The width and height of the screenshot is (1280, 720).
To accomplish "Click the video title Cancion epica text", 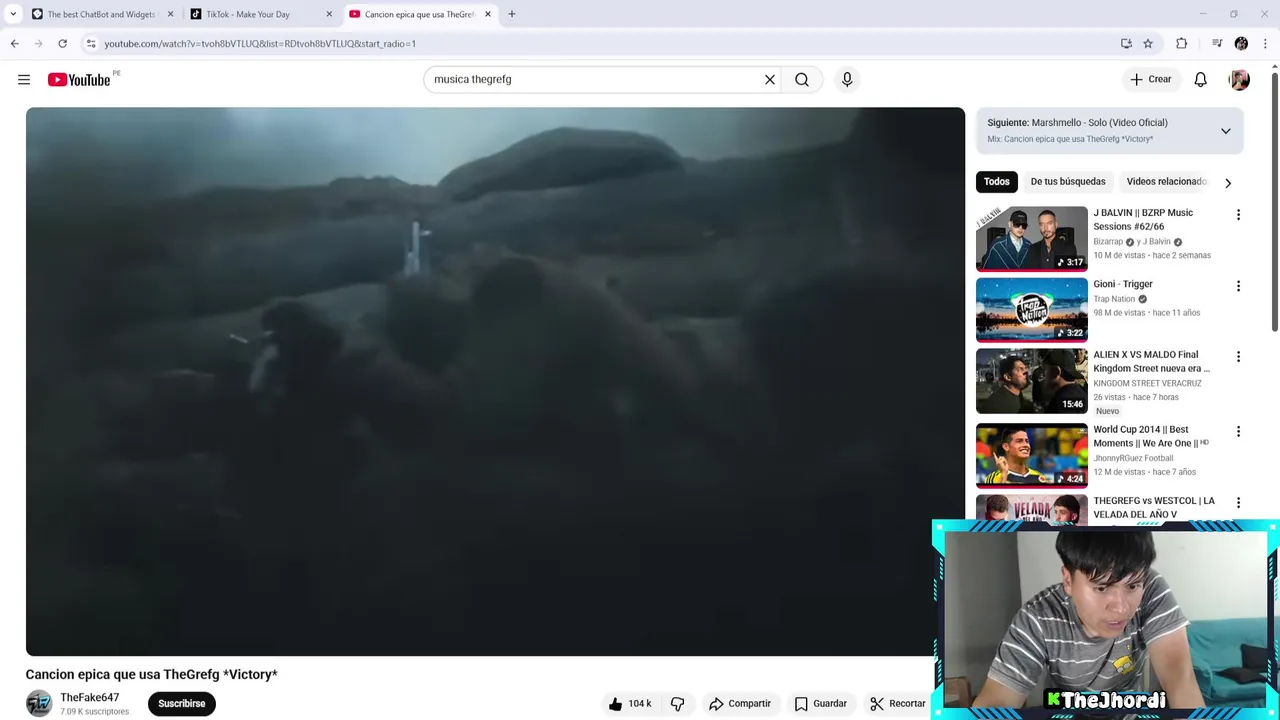I will pos(151,674).
